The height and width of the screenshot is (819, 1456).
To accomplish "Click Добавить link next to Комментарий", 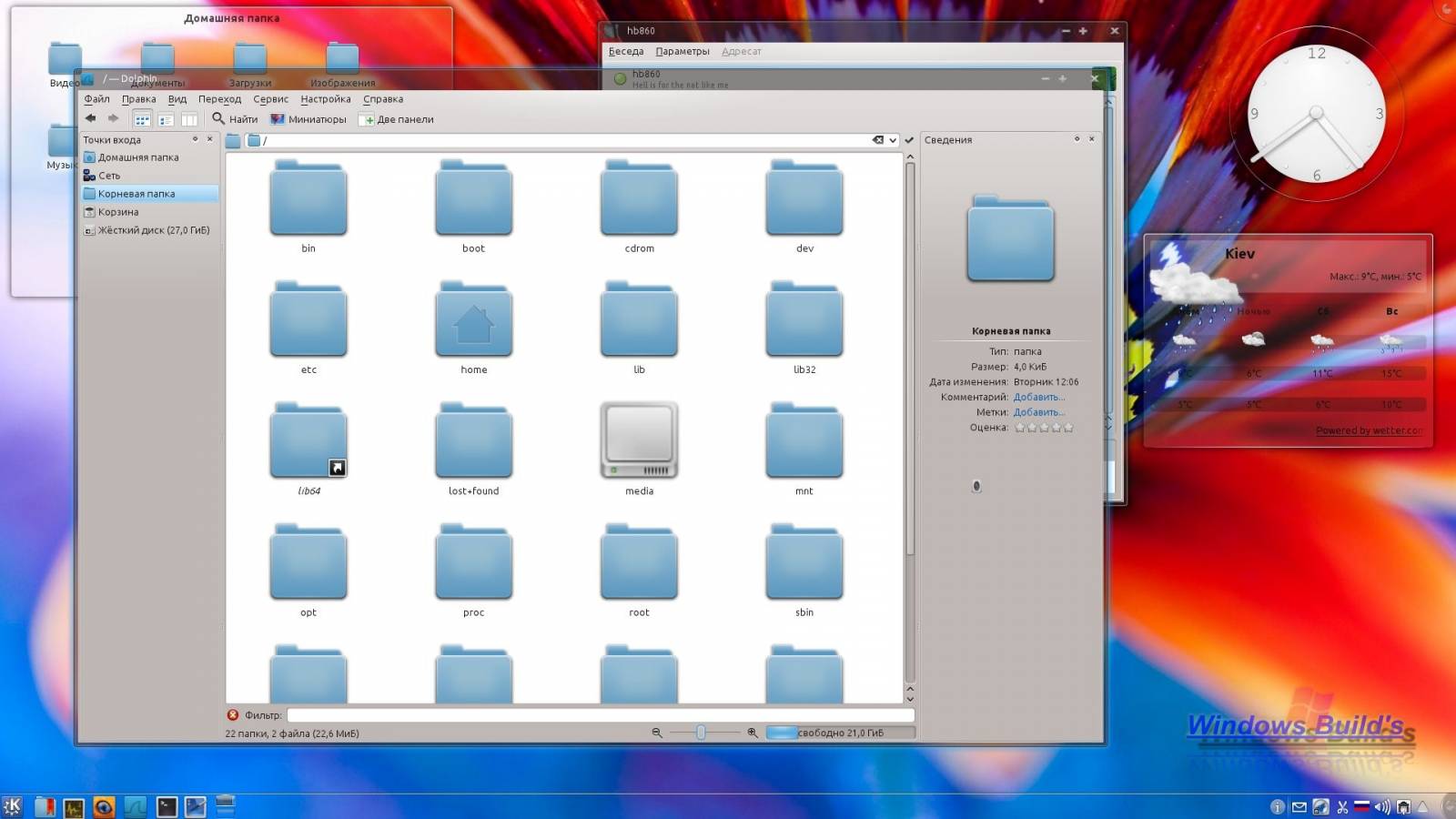I will pyautogui.click(x=1038, y=397).
